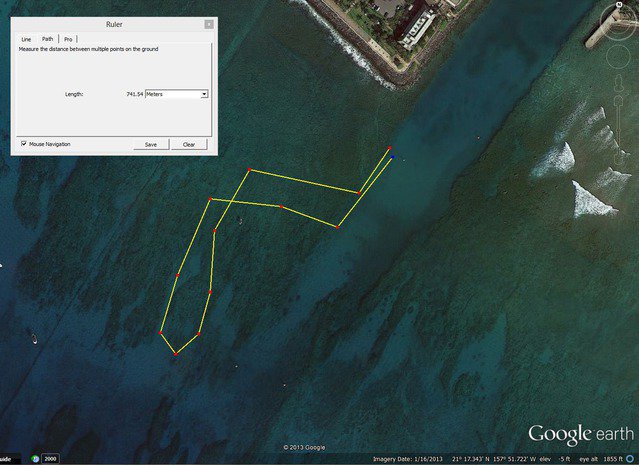
Task: Click the 'Length:' label
Action: pyautogui.click(x=74, y=94)
